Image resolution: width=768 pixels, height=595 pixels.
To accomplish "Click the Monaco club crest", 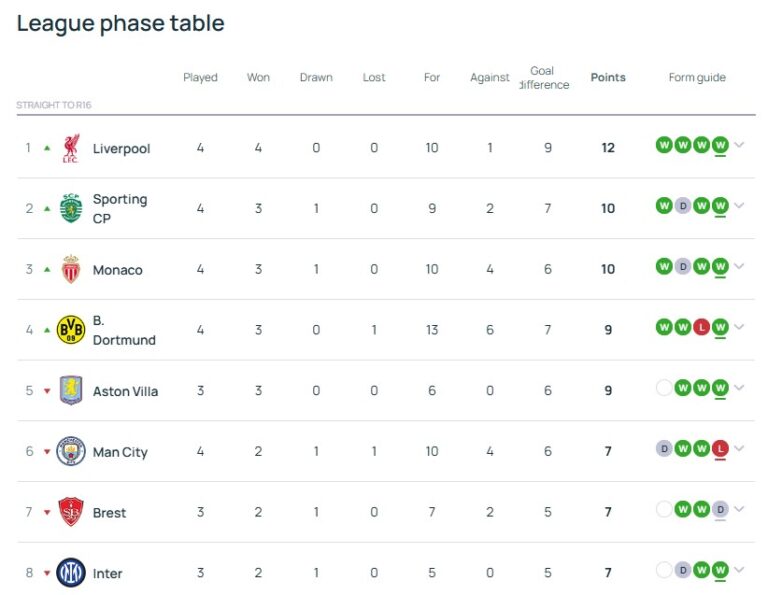I will 70,269.
